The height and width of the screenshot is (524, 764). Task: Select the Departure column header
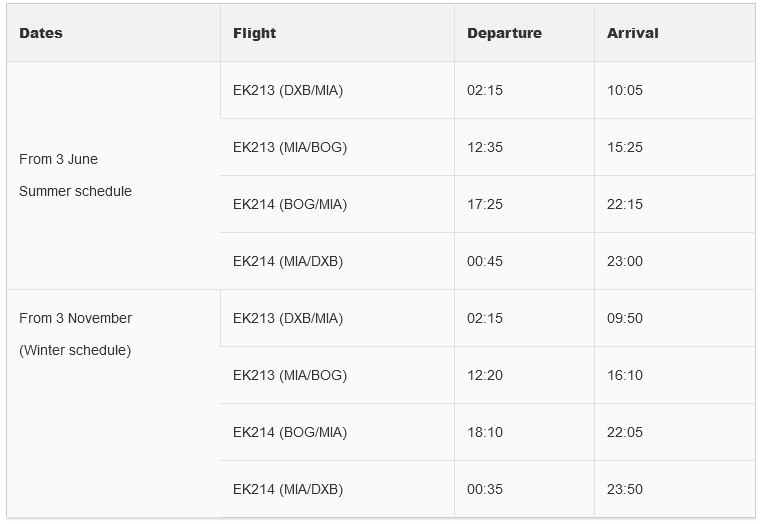tap(504, 33)
